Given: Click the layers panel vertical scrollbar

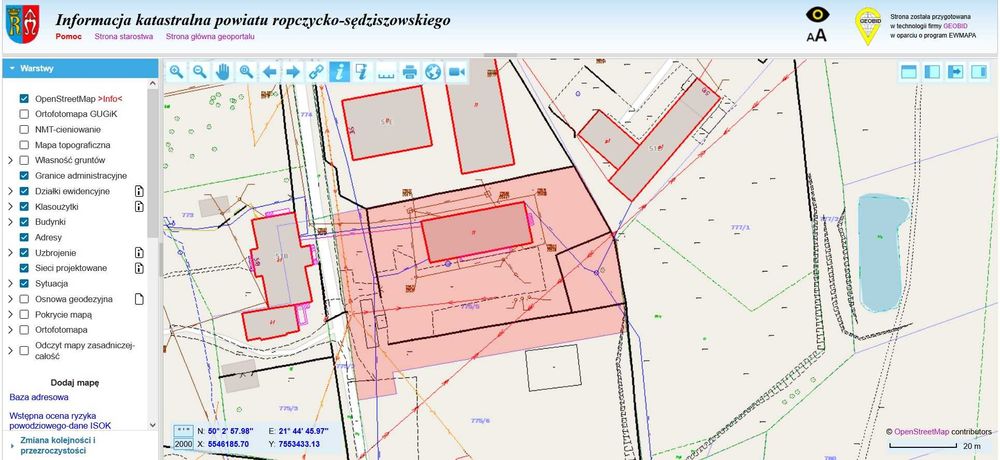Looking at the screenshot, I should [x=152, y=163].
